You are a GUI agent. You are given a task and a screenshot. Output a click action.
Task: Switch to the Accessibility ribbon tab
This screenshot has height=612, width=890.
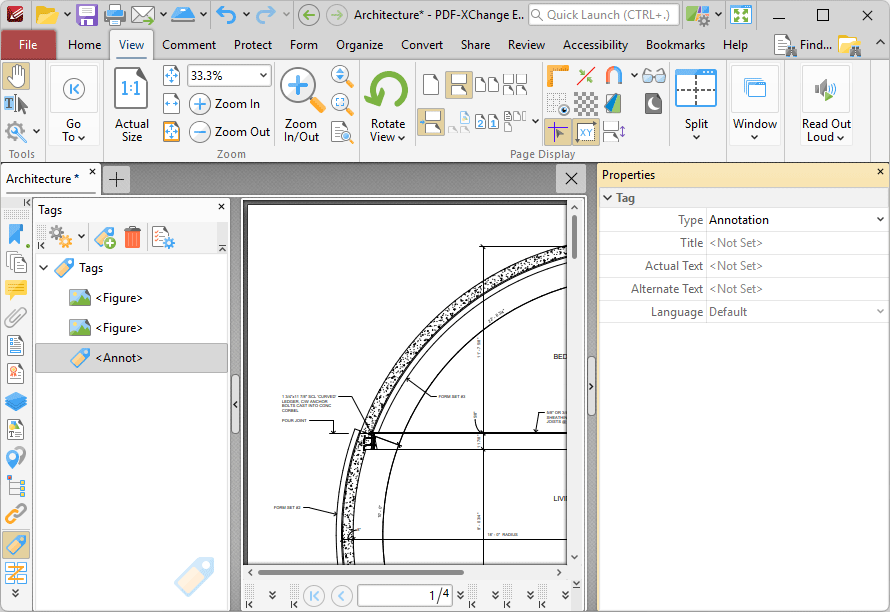click(595, 45)
